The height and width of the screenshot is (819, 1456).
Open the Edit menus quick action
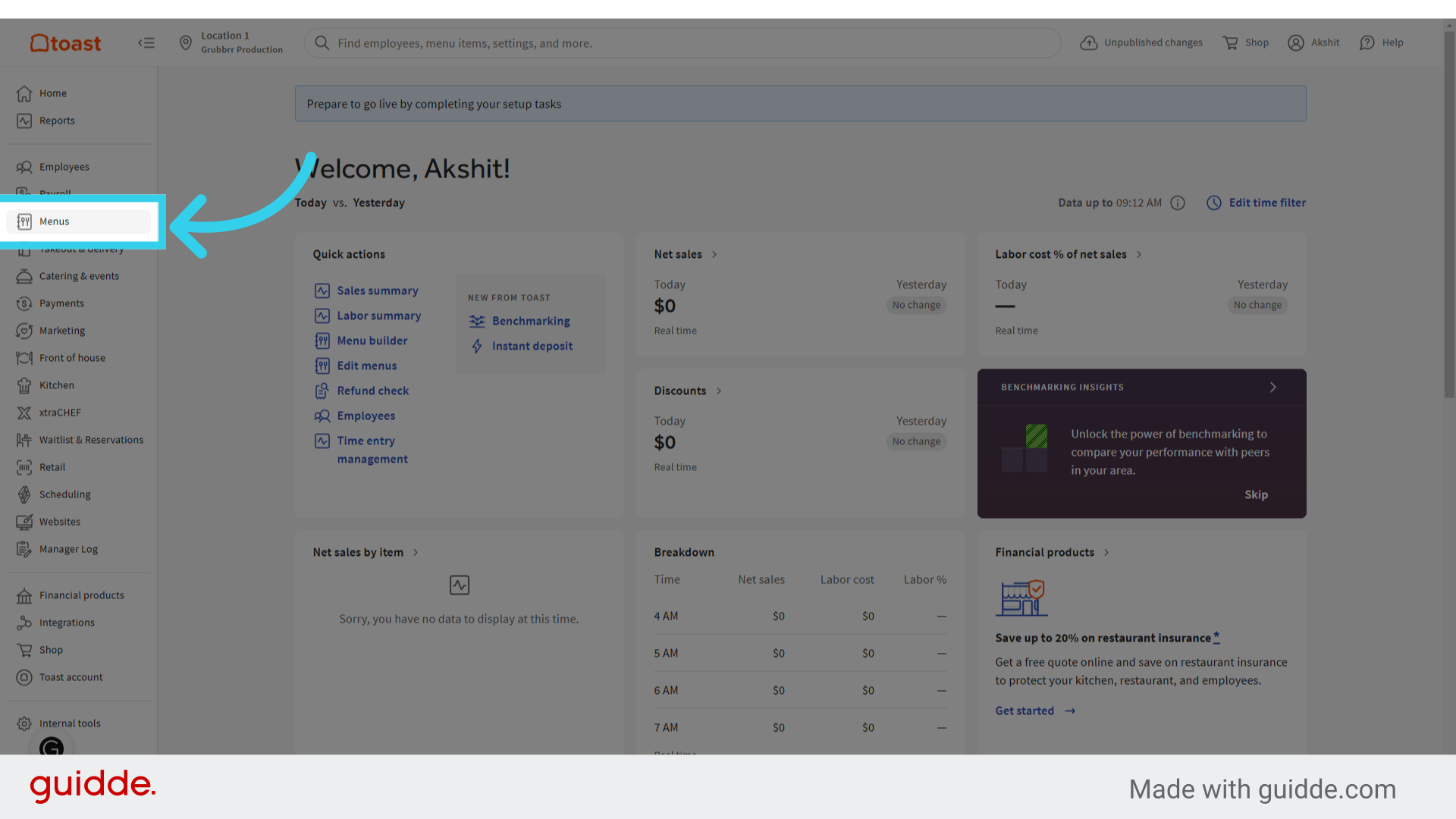[356, 366]
